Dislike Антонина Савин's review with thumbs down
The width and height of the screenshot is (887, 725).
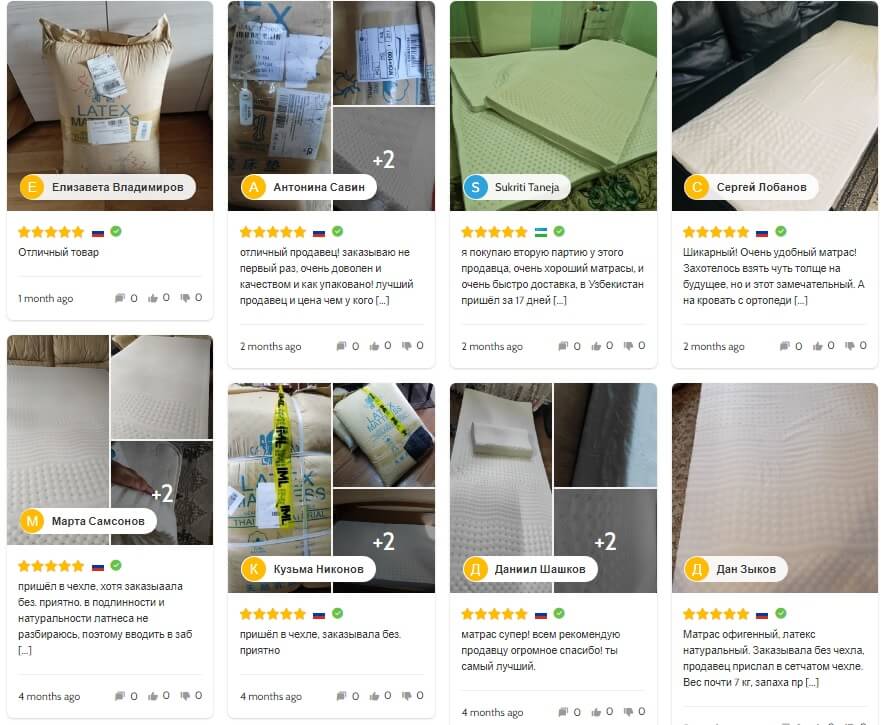(x=407, y=346)
